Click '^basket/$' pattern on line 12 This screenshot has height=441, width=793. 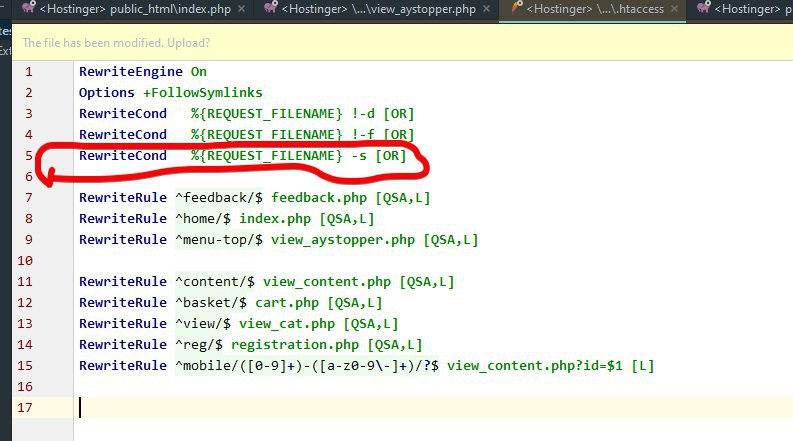tap(210, 303)
